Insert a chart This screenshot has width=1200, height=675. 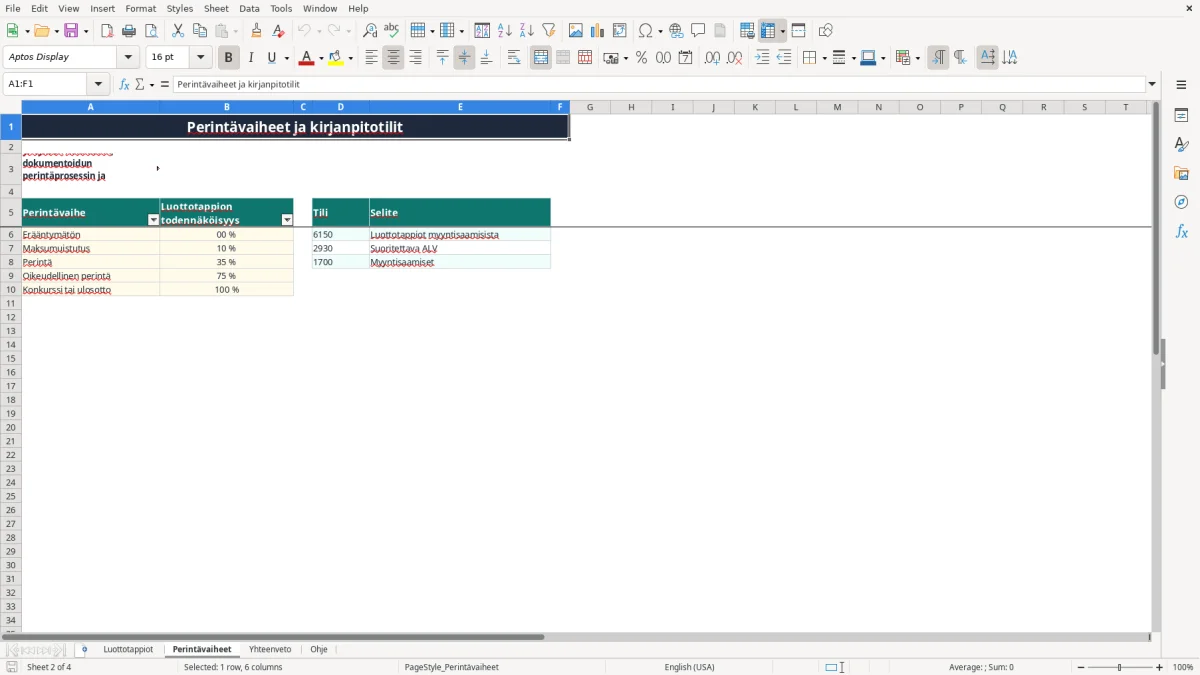click(598, 31)
